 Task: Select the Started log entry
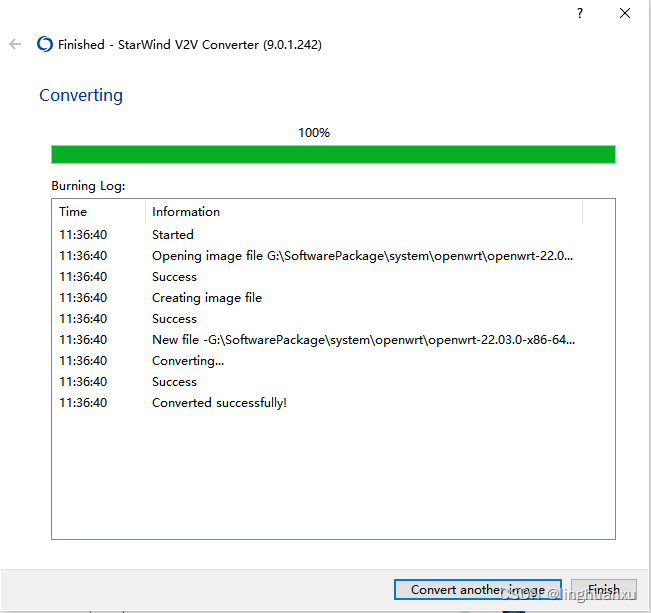[333, 235]
